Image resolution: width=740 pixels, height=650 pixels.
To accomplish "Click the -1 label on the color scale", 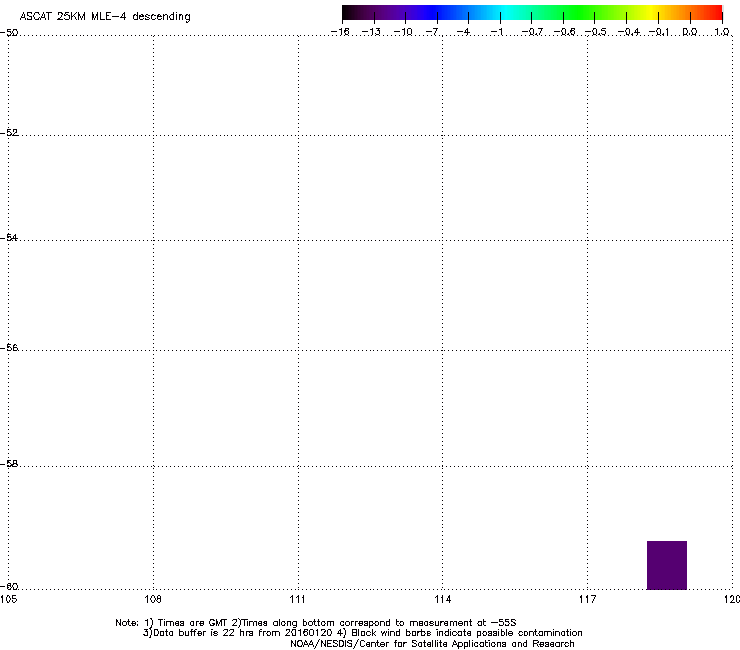I will coord(496,32).
